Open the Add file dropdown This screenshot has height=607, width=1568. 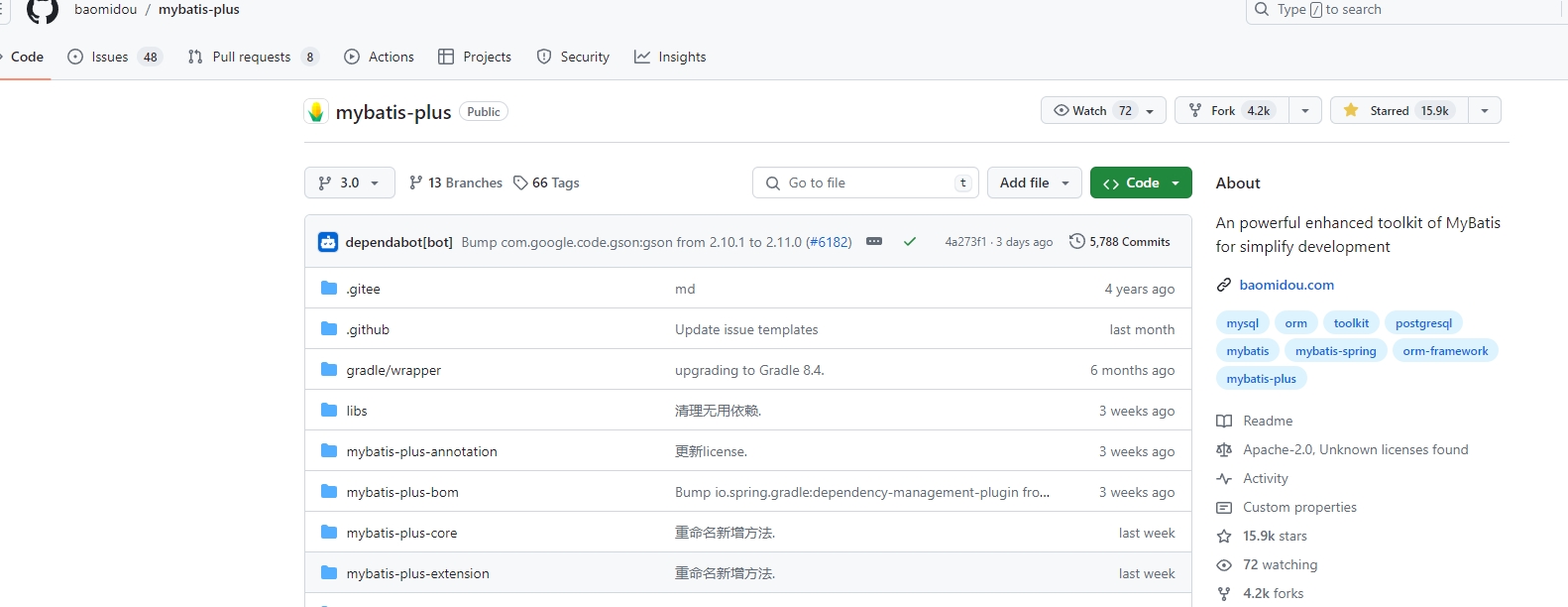tap(1035, 182)
